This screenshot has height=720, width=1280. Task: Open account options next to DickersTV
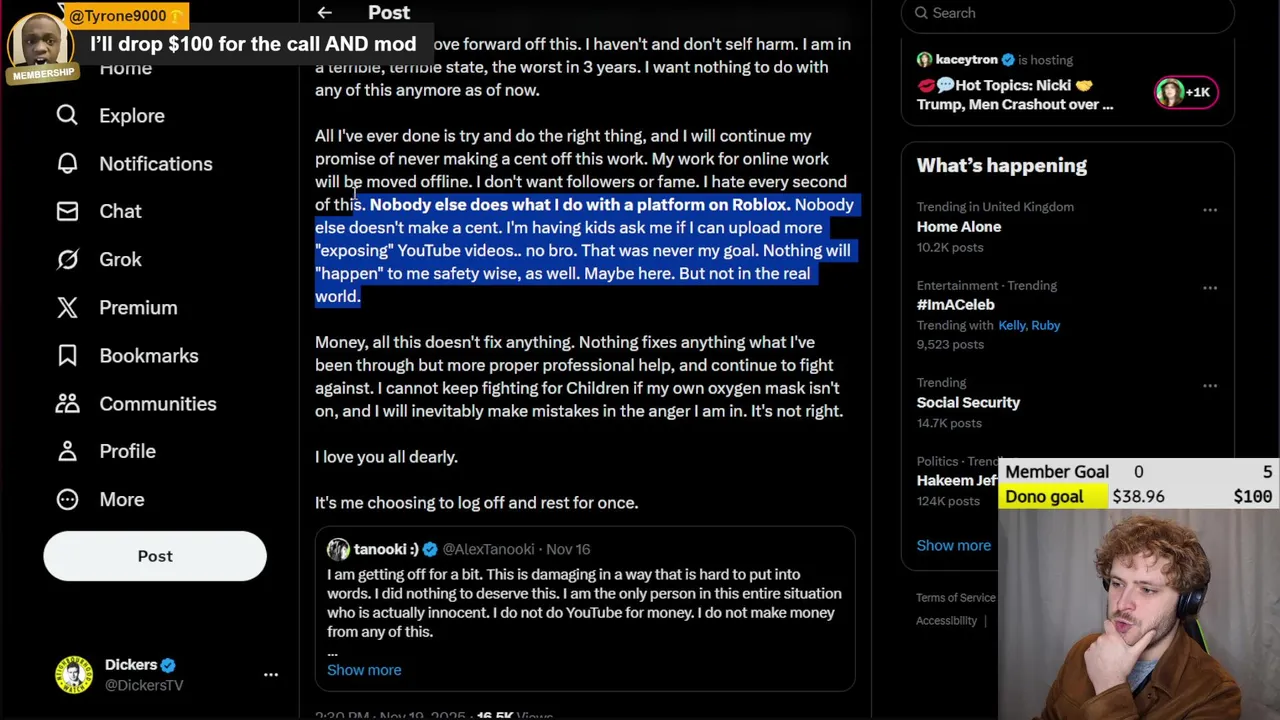271,675
